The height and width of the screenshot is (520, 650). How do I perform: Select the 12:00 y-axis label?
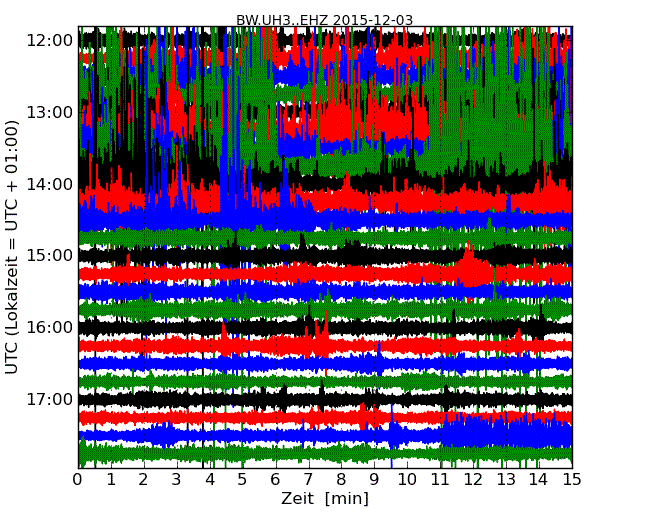point(50,41)
